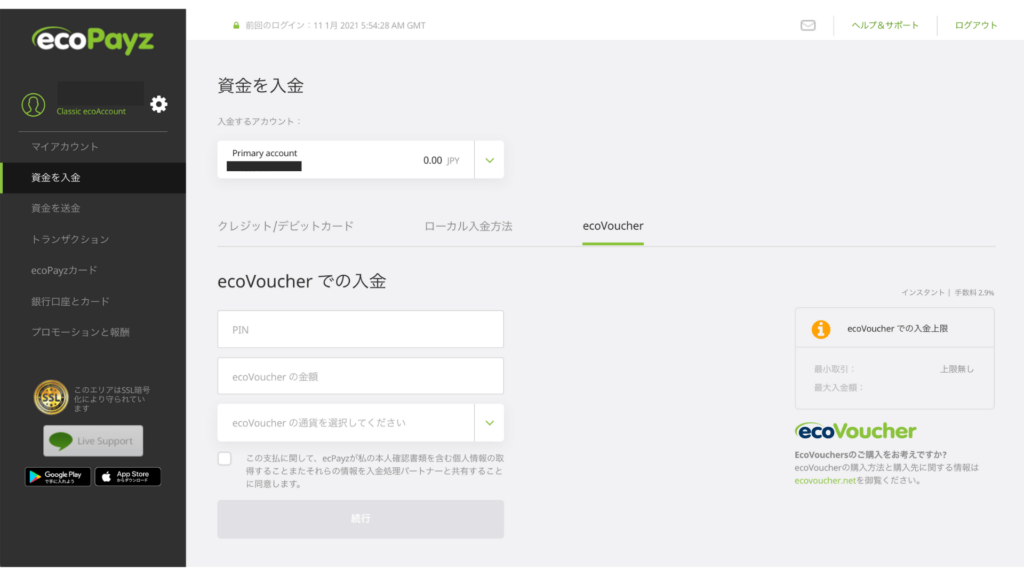The width and height of the screenshot is (1024, 576).
Task: Start Live Support chat
Action: [x=93, y=441]
